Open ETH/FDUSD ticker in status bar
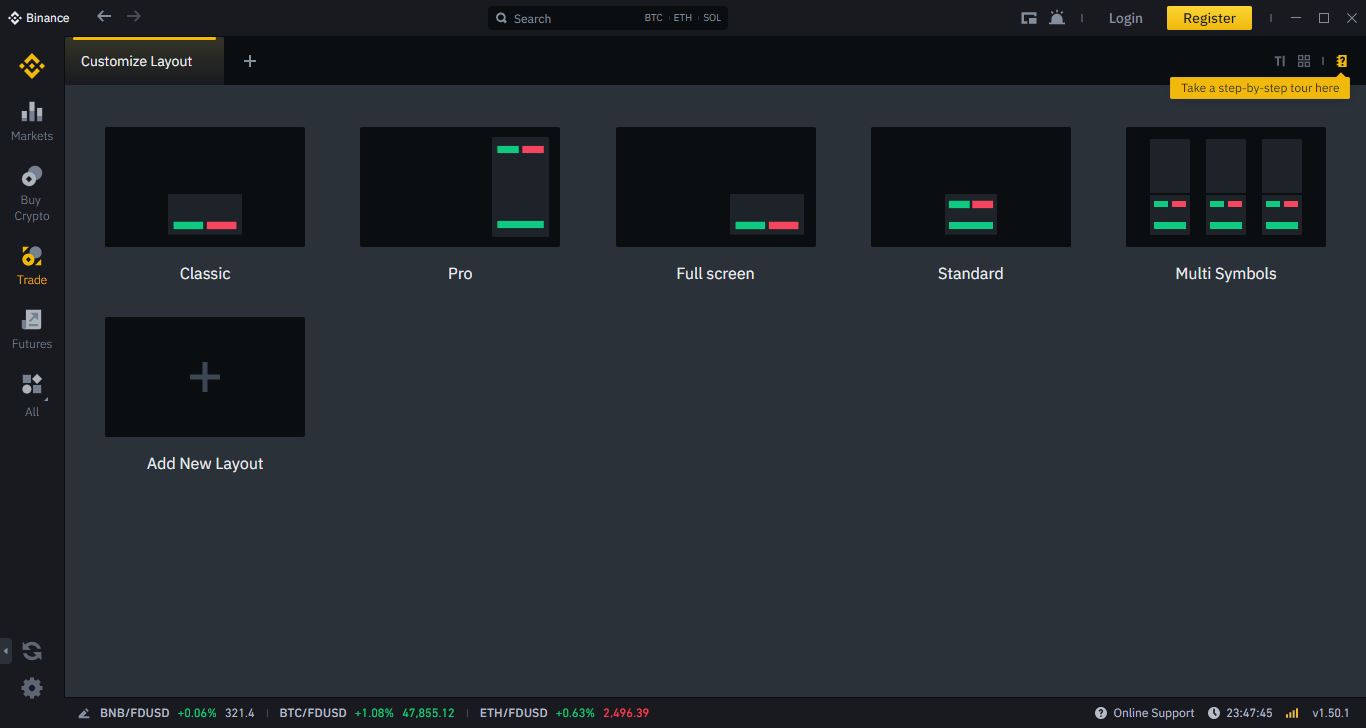 tap(564, 713)
